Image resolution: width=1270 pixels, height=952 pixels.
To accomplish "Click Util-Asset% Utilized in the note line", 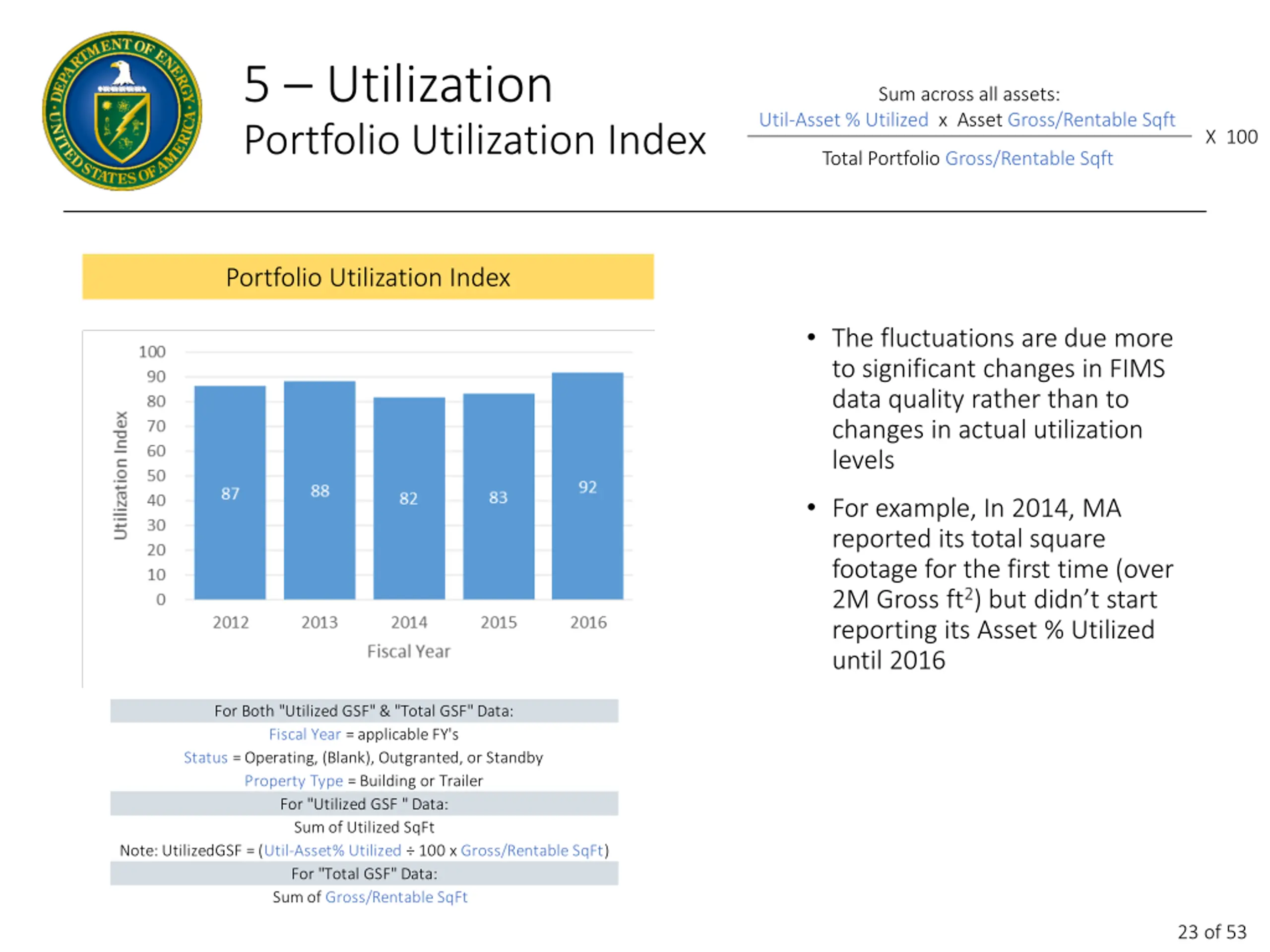I will coord(332,850).
